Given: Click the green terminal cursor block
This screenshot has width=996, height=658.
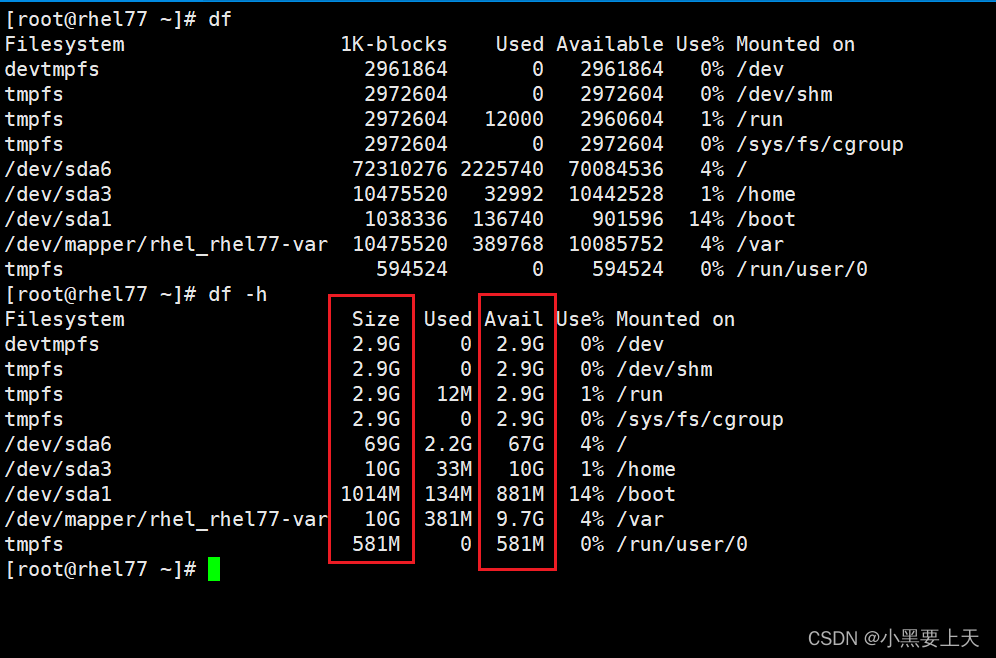Looking at the screenshot, I should pyautogui.click(x=213, y=569).
